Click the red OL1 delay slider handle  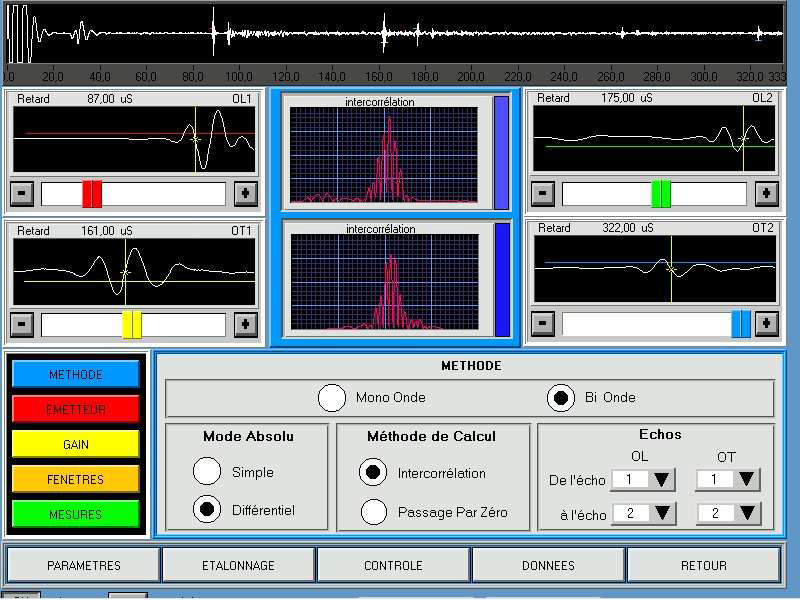92,194
